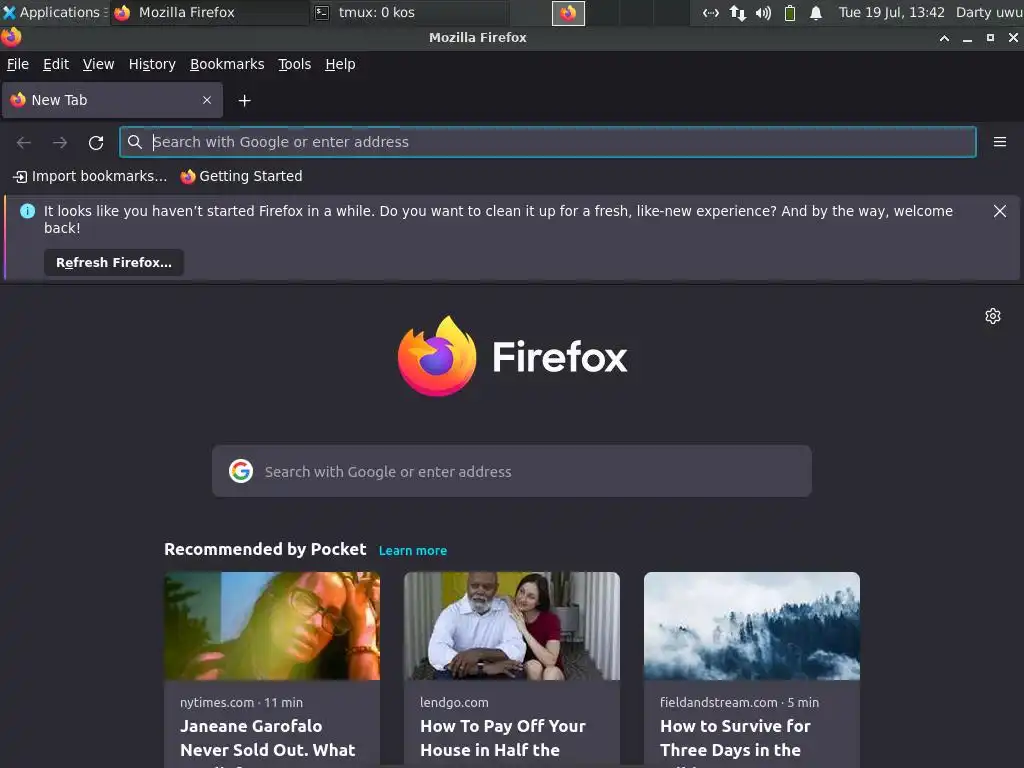Open the Getting Started bookmark
This screenshot has height=768, width=1024.
pyautogui.click(x=242, y=176)
